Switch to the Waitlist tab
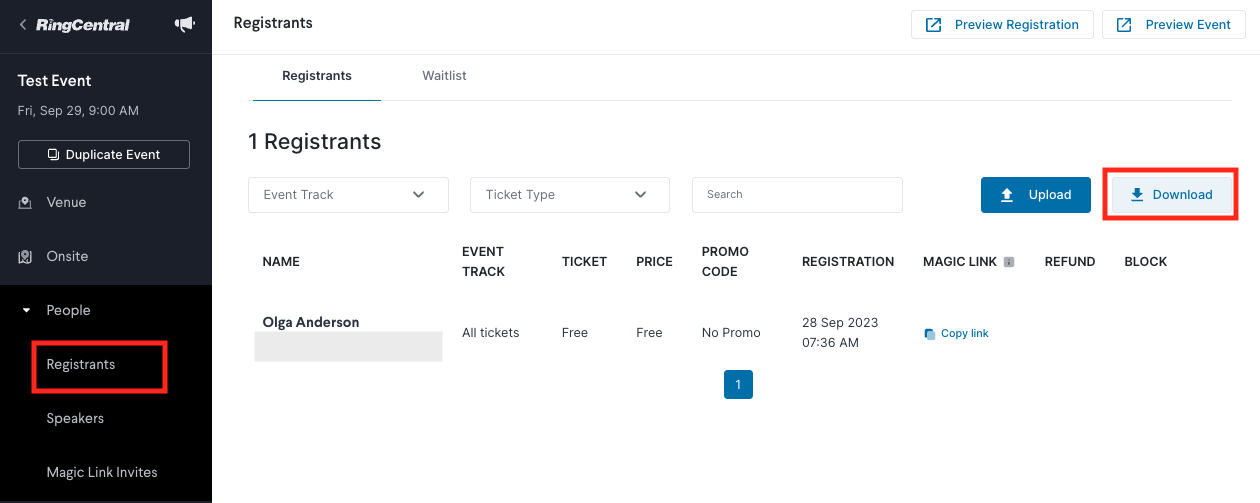The width and height of the screenshot is (1260, 503). (x=444, y=76)
